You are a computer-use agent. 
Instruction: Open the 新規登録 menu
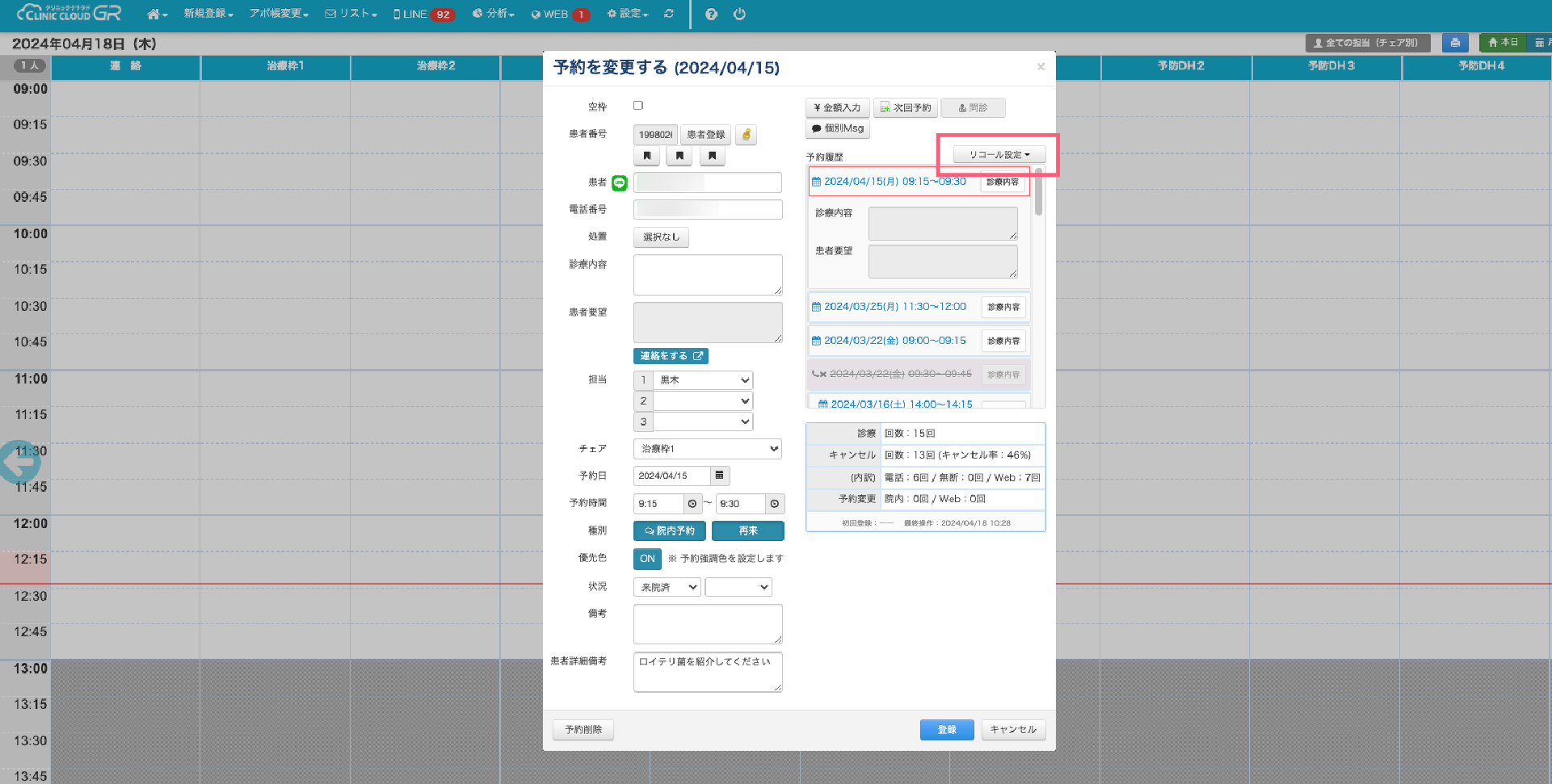tap(208, 14)
